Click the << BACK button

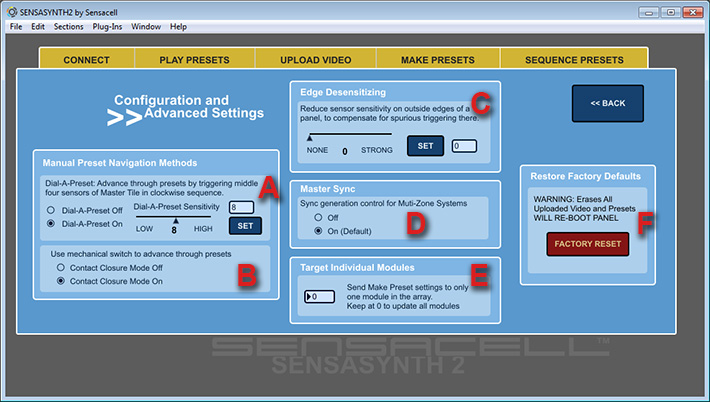[608, 103]
